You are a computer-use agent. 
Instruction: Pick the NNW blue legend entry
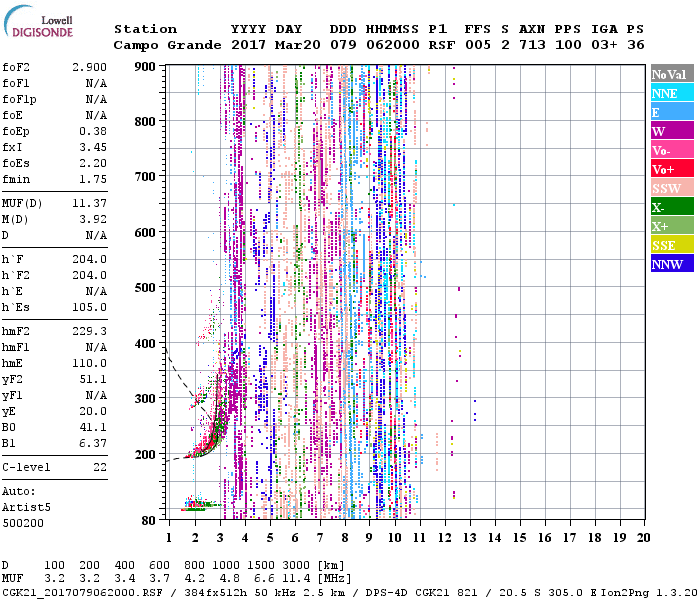coord(672,264)
